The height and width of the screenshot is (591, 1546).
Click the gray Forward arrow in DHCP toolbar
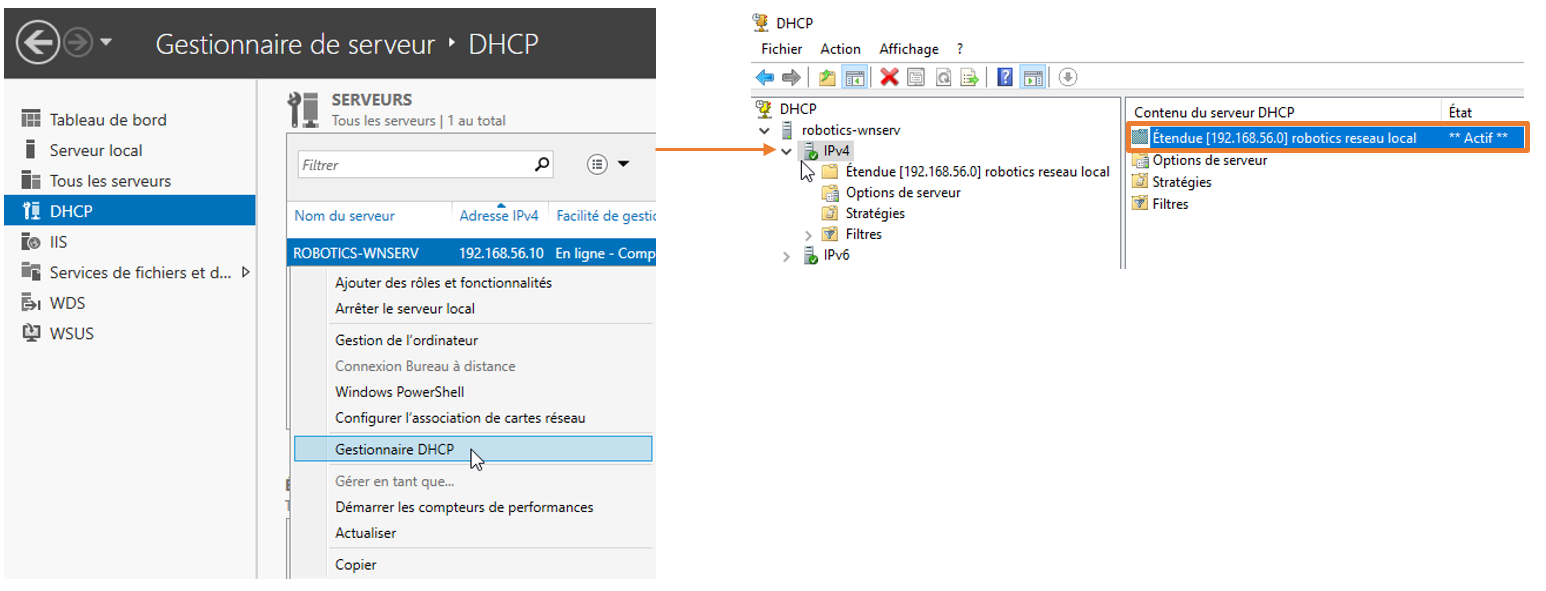coord(790,77)
